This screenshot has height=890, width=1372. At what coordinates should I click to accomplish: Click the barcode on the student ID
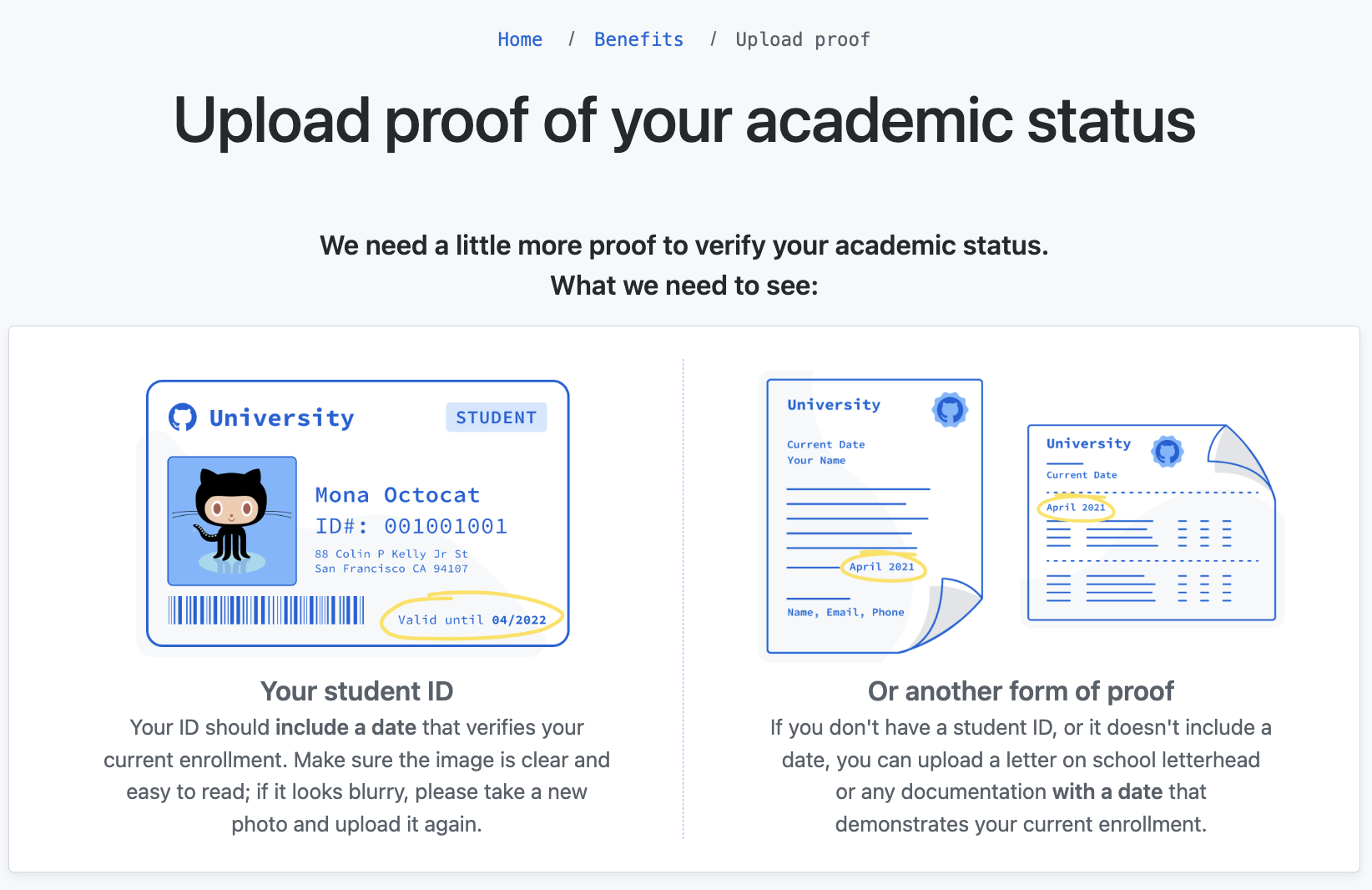266,610
